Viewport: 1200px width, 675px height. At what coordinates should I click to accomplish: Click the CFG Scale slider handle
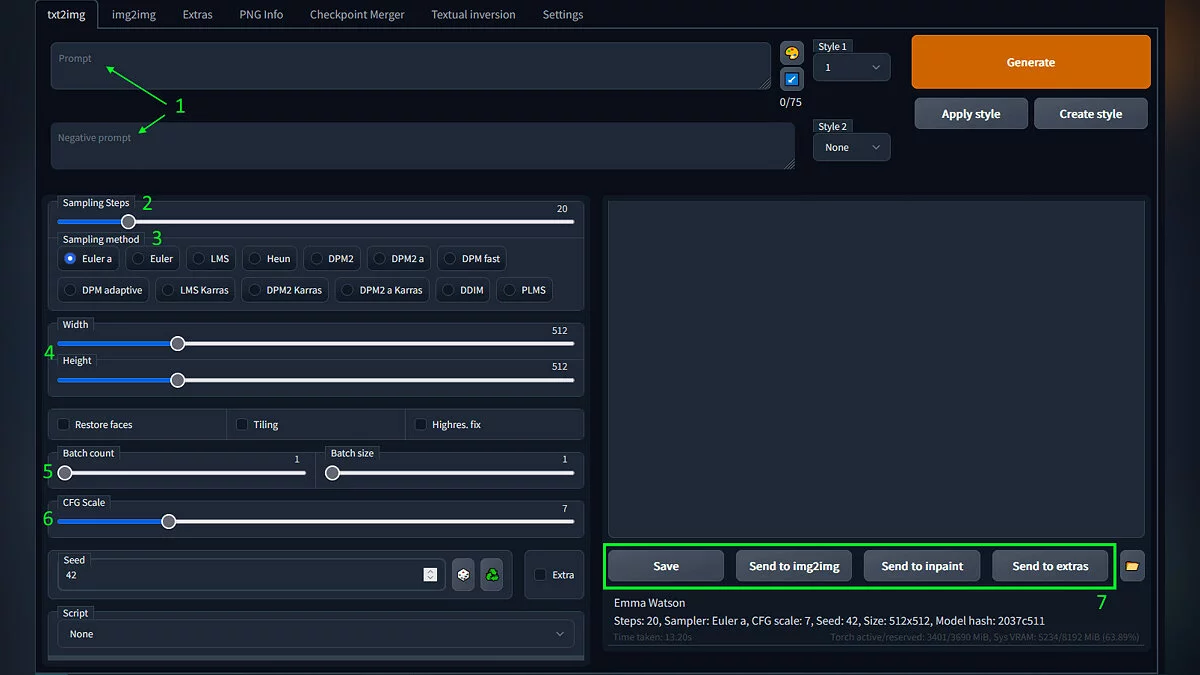click(x=169, y=521)
